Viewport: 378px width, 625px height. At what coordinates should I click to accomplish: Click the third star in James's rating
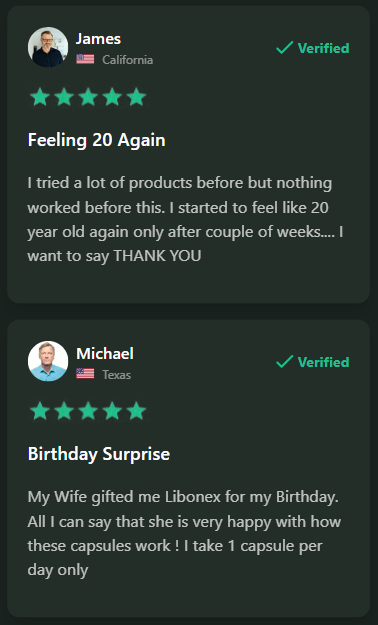click(x=88, y=97)
